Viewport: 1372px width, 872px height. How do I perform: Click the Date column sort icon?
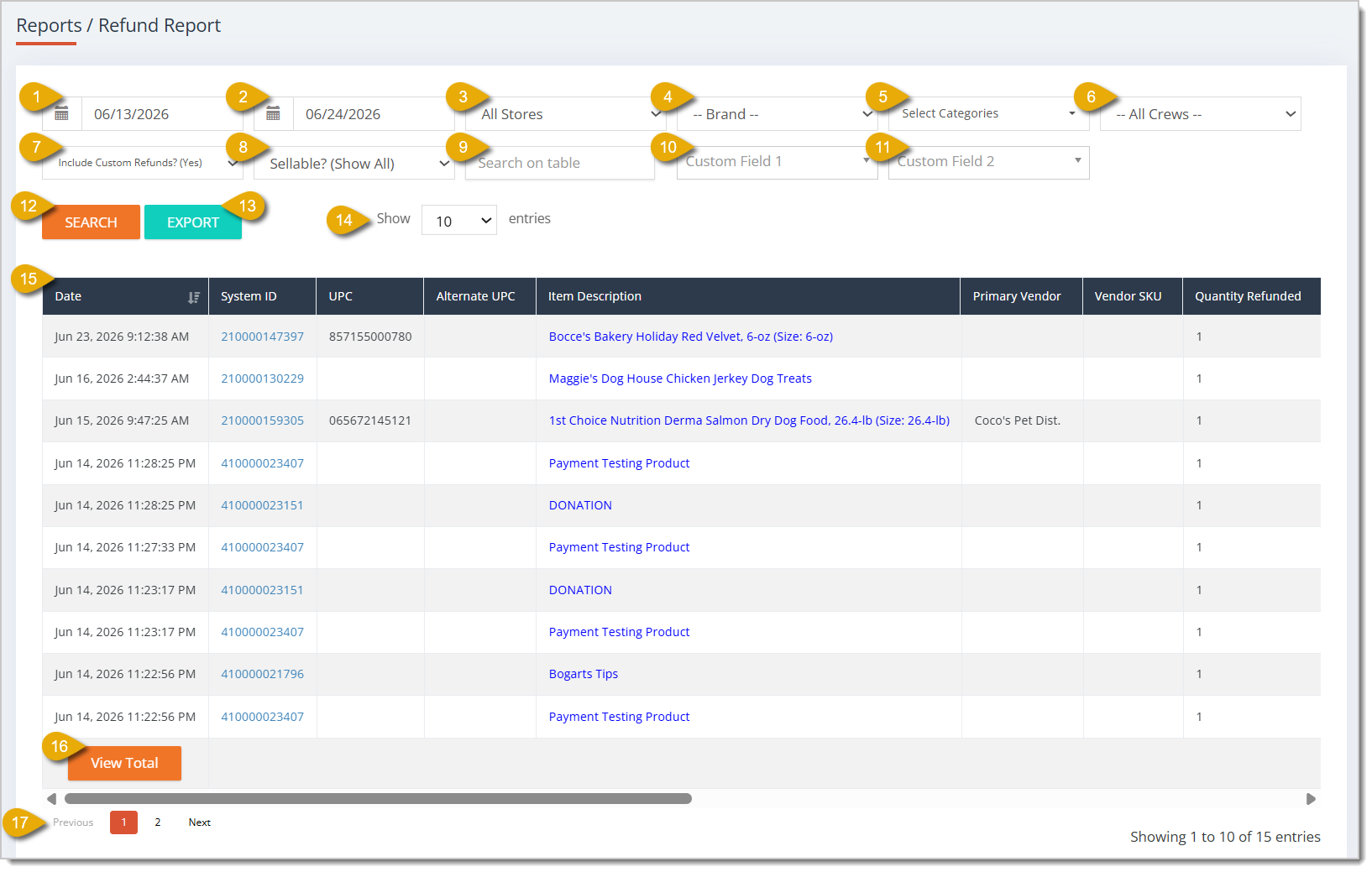[x=194, y=297]
